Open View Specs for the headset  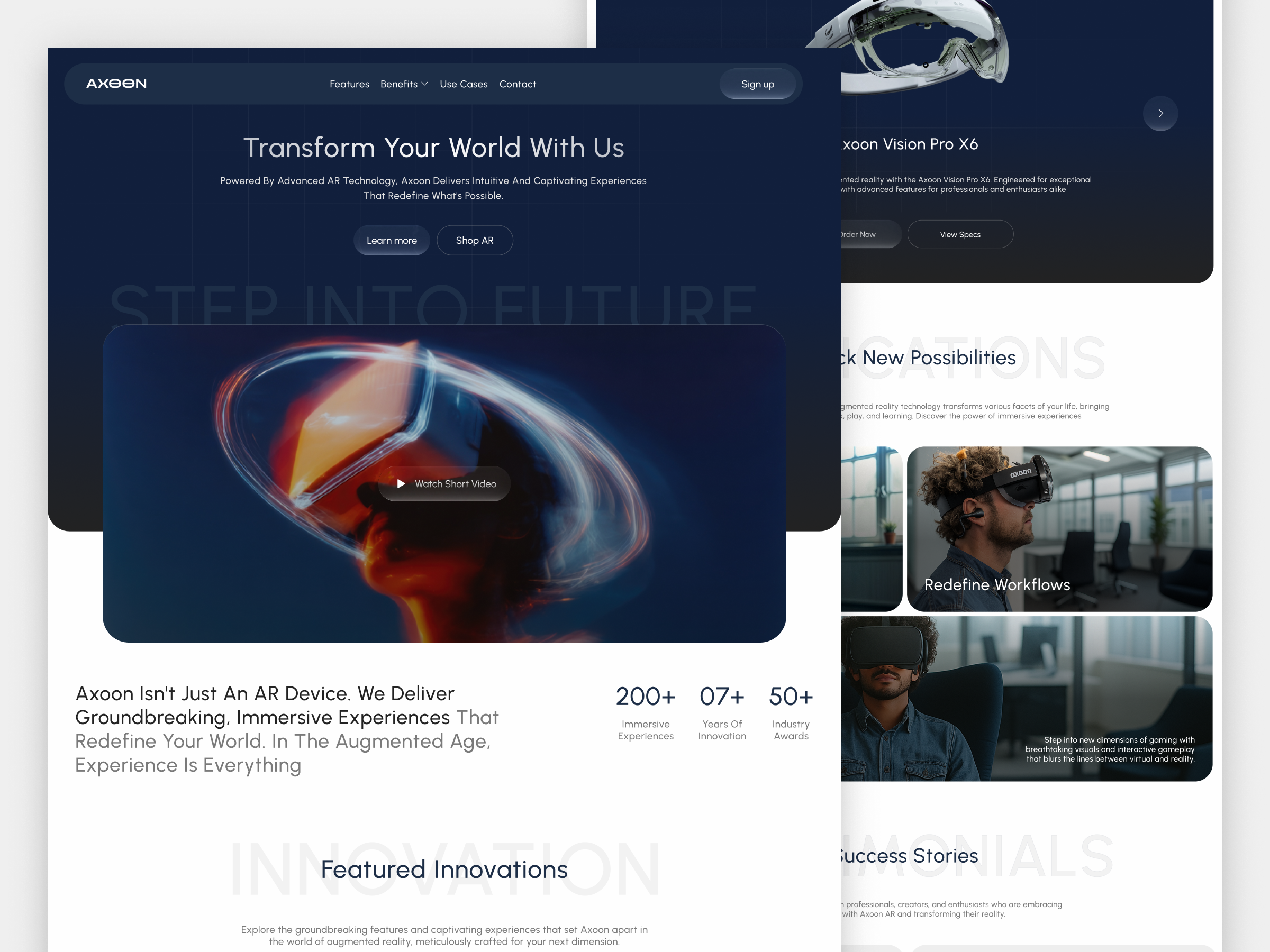(x=959, y=234)
